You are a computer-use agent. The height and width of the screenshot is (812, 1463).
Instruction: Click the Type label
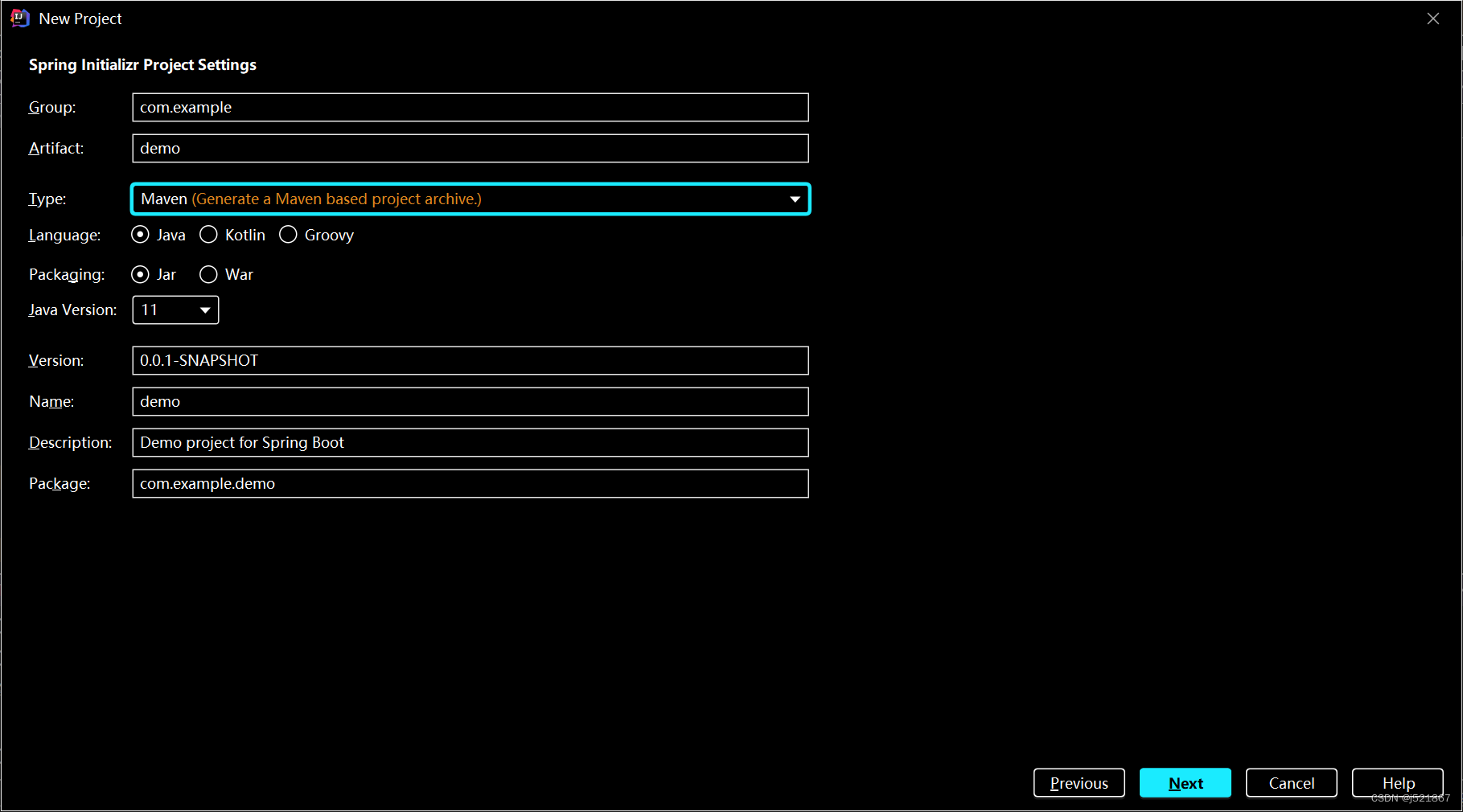[x=47, y=199]
